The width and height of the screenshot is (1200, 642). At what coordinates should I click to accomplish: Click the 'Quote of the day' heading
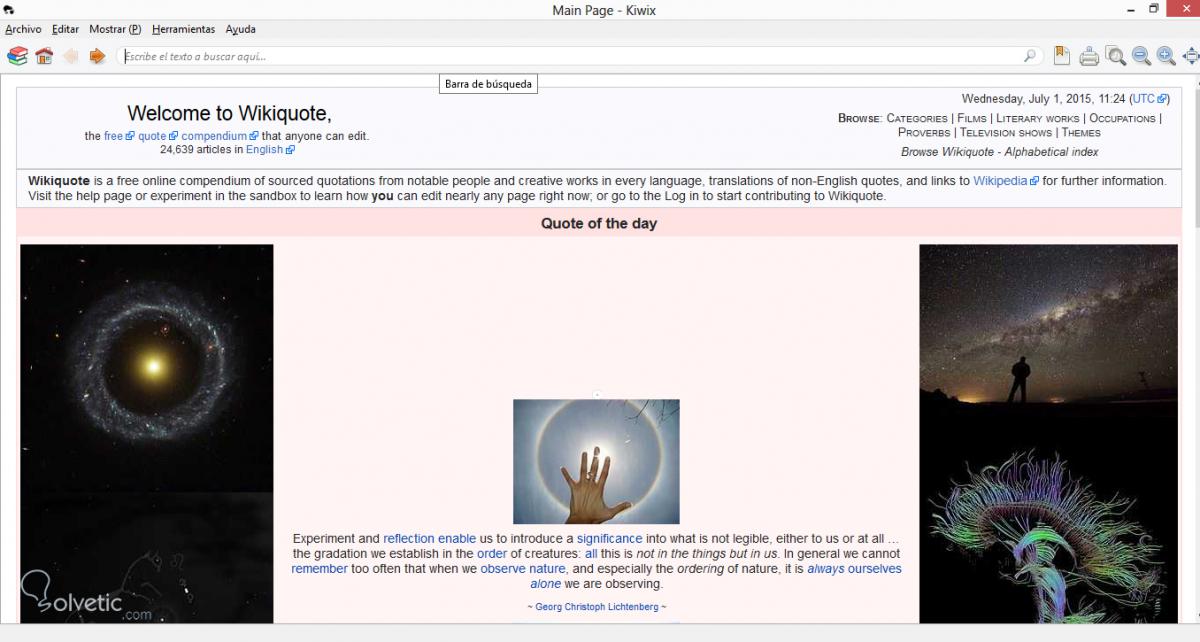pyautogui.click(x=599, y=223)
